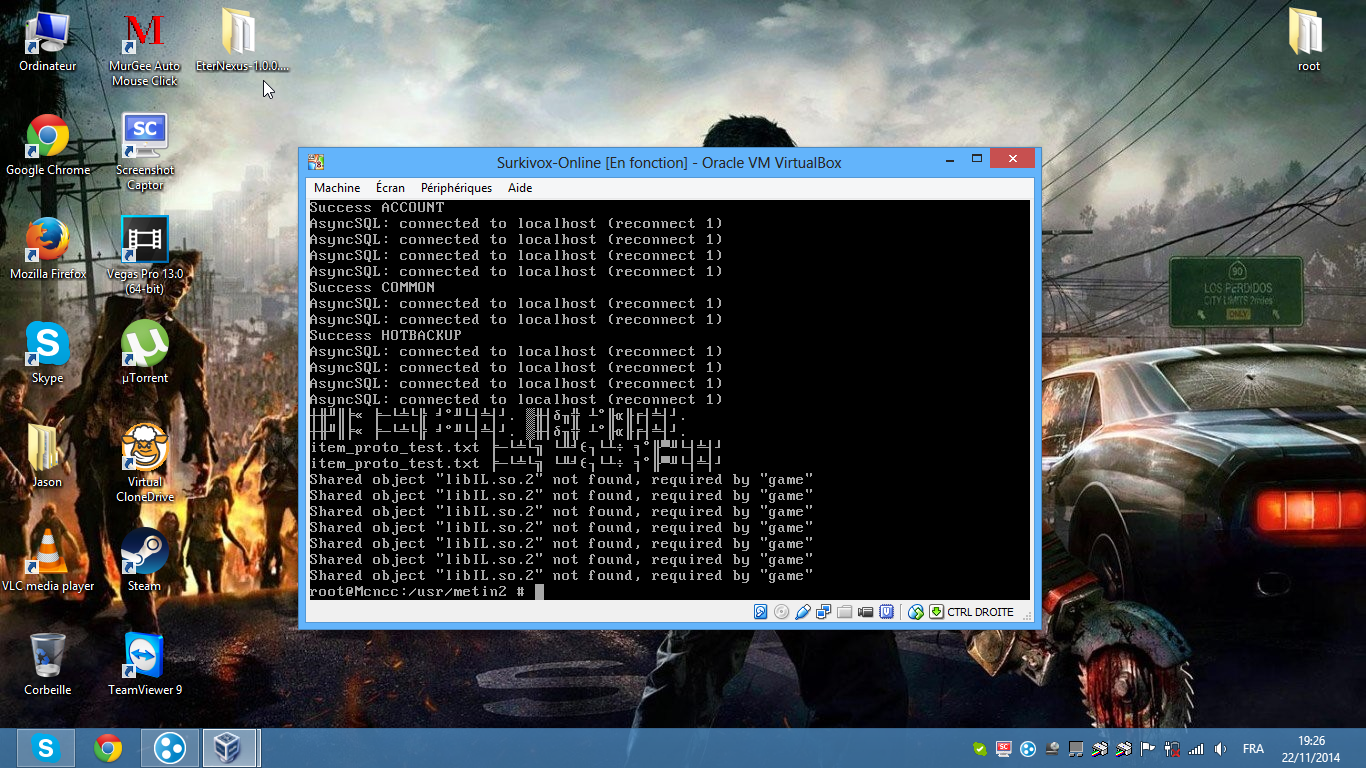The height and width of the screenshot is (768, 1366).
Task: Click the Action Center flag tray icon
Action: click(1148, 749)
